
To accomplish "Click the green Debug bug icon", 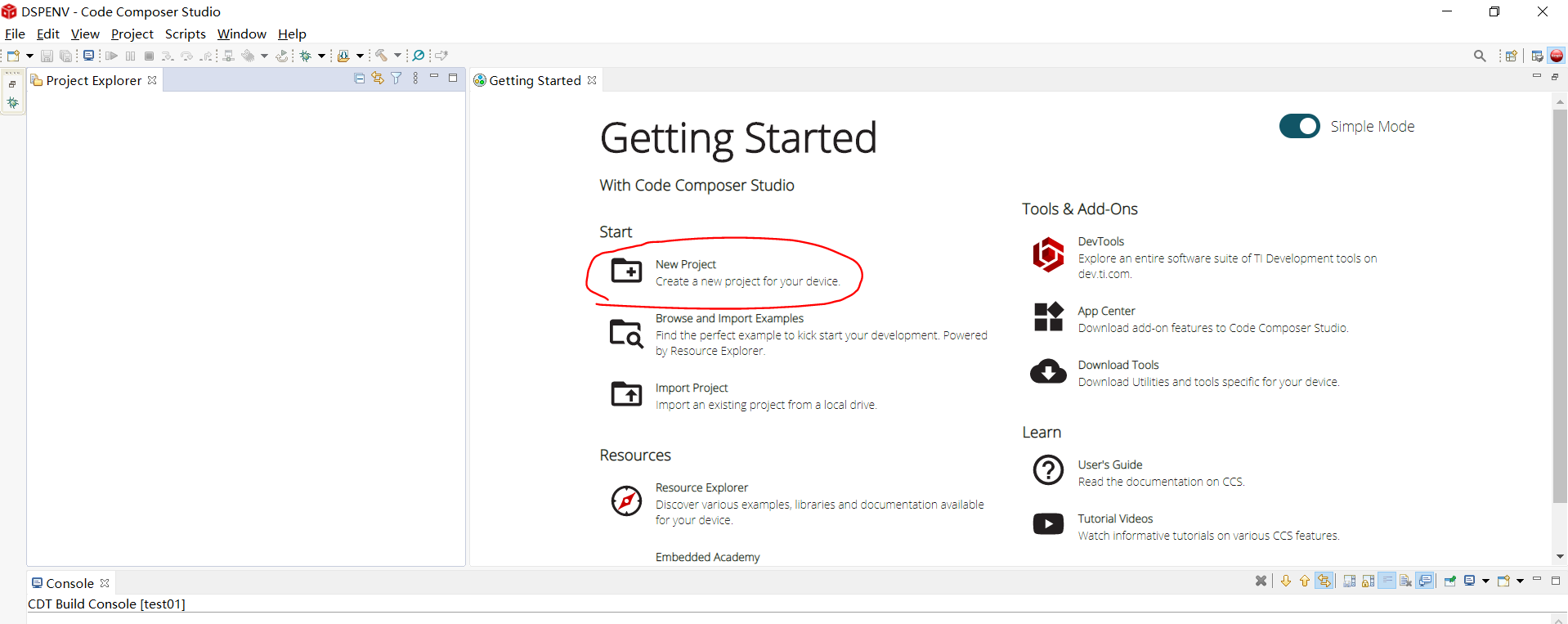I will [x=305, y=56].
